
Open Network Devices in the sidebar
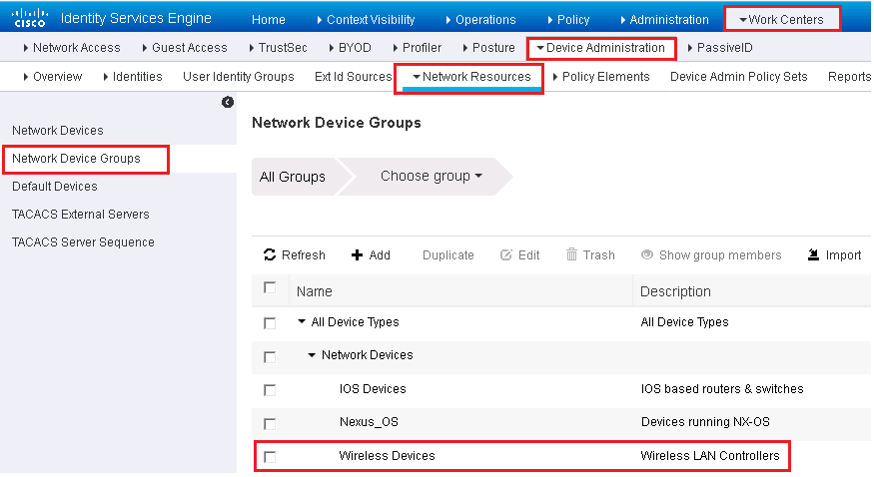(x=58, y=130)
